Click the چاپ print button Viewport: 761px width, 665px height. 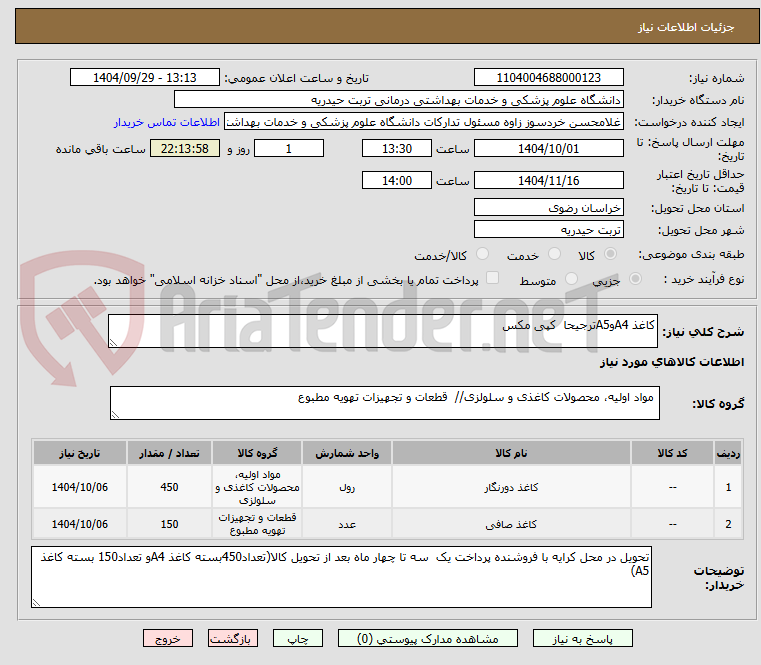click(298, 638)
